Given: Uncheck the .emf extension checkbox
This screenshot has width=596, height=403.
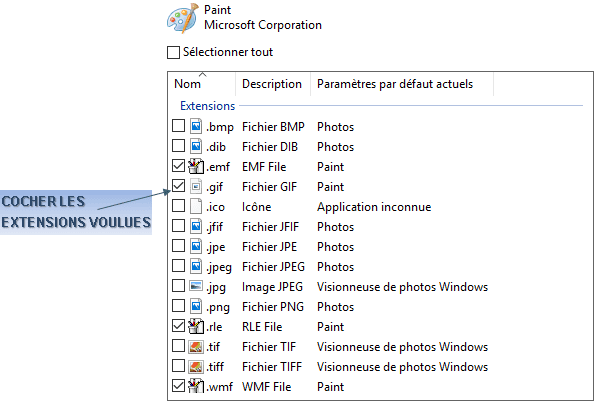Looking at the screenshot, I should coord(178,166).
